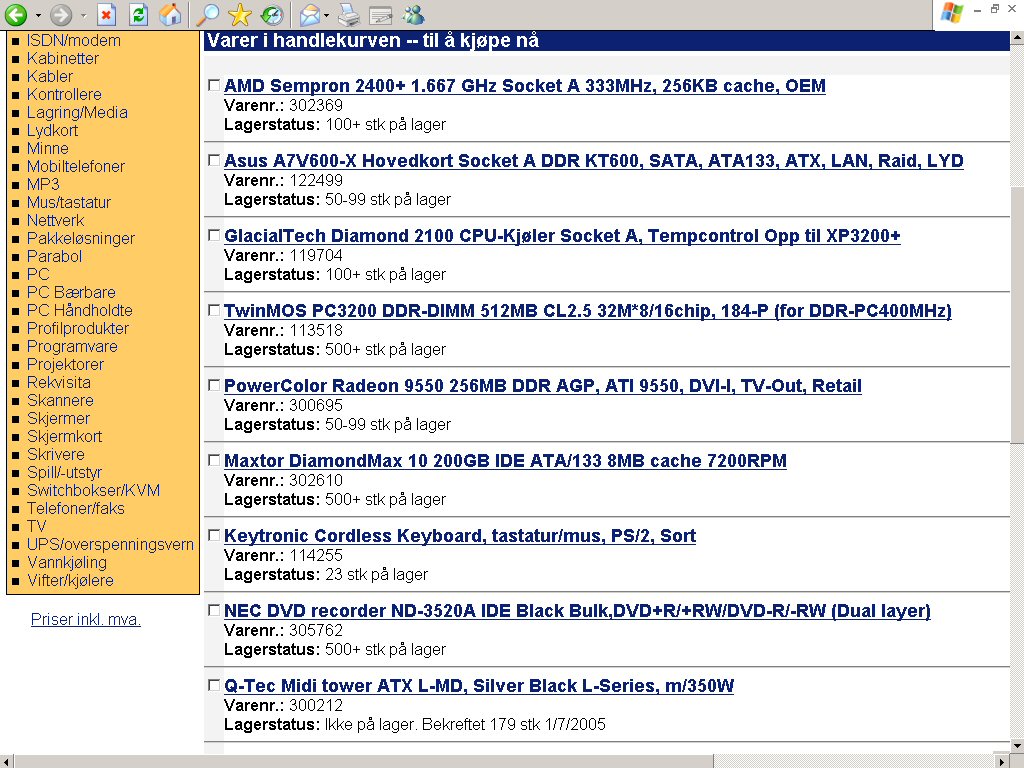
Task: Click '23 stk på lager' stock status
Action: (x=377, y=575)
